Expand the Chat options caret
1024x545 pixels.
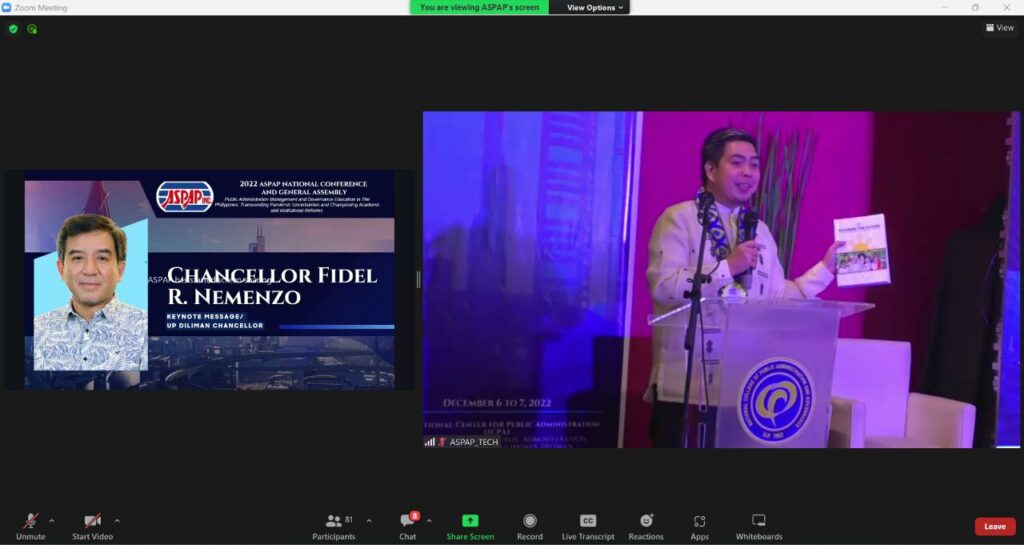click(x=429, y=520)
